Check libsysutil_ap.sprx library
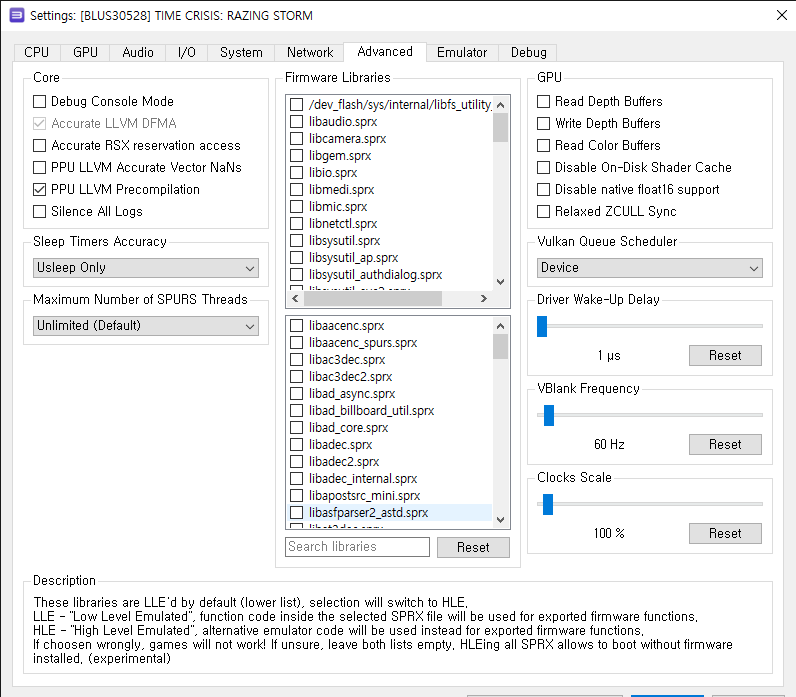The width and height of the screenshot is (796, 697). [x=296, y=258]
